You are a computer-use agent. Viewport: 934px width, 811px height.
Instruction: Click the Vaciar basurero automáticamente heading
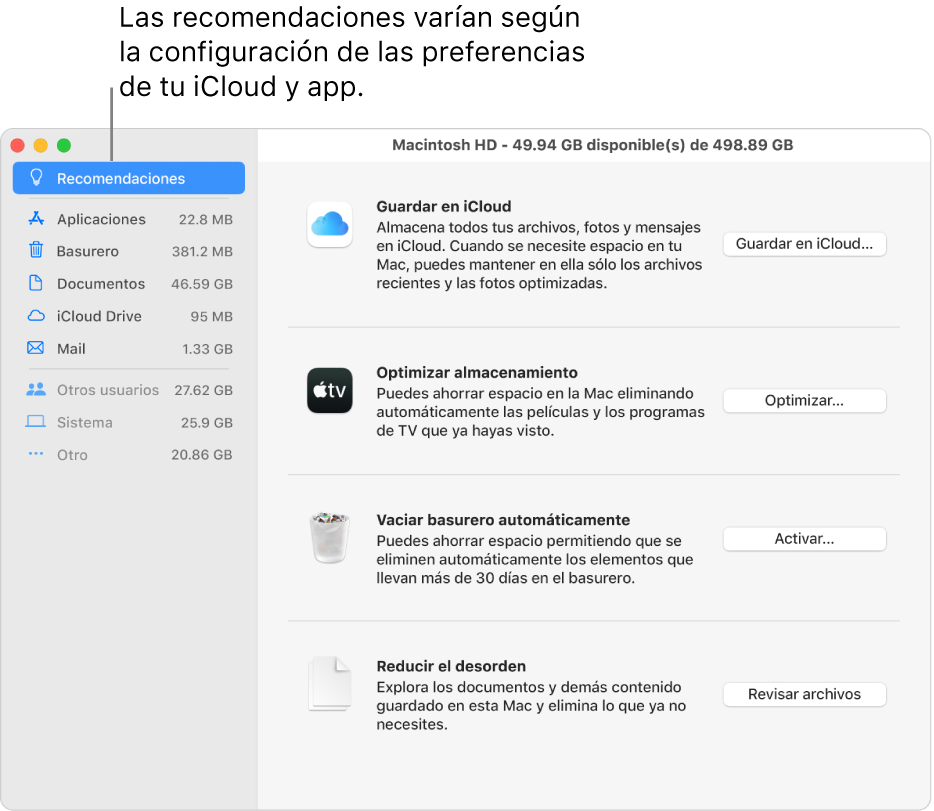click(503, 520)
